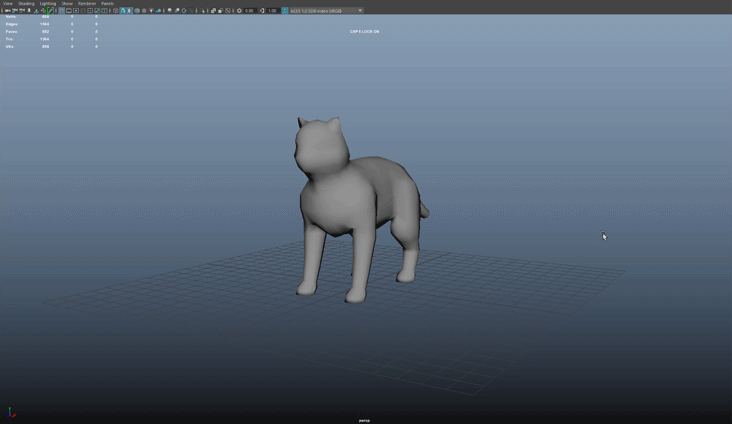Image resolution: width=732 pixels, height=424 pixels.
Task: Open the View menu in panel menubar
Action: click(x=8, y=3)
